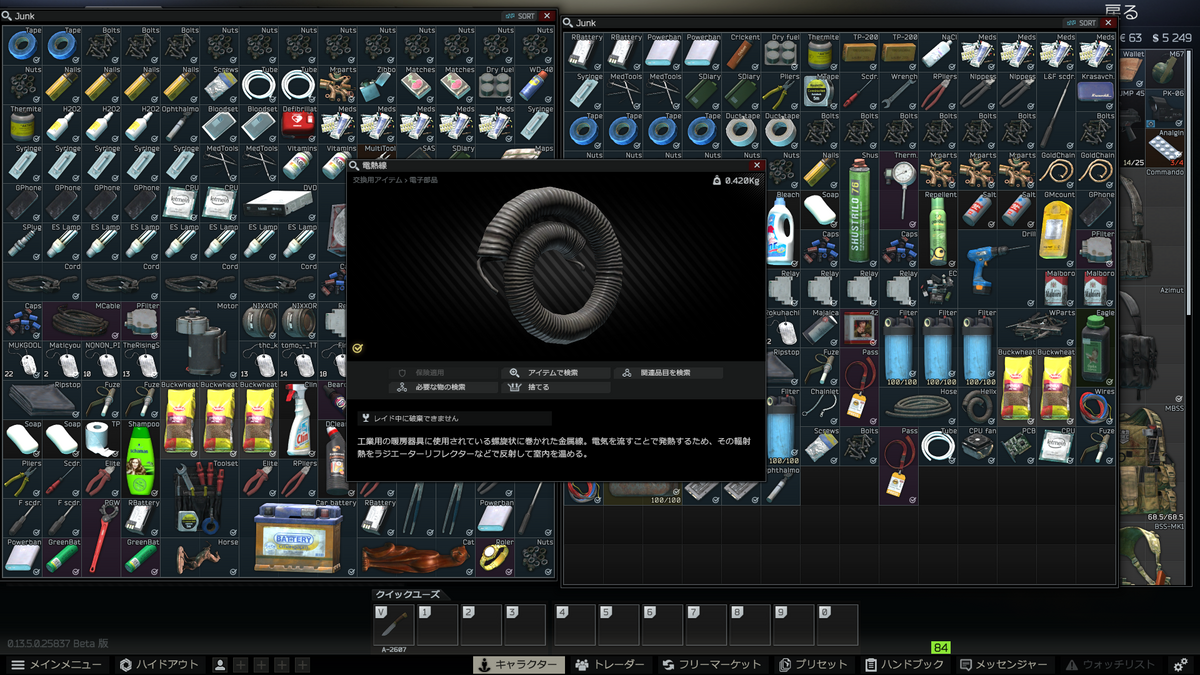
Task: Click the MUKGOOL dogtag
Action: point(21,361)
